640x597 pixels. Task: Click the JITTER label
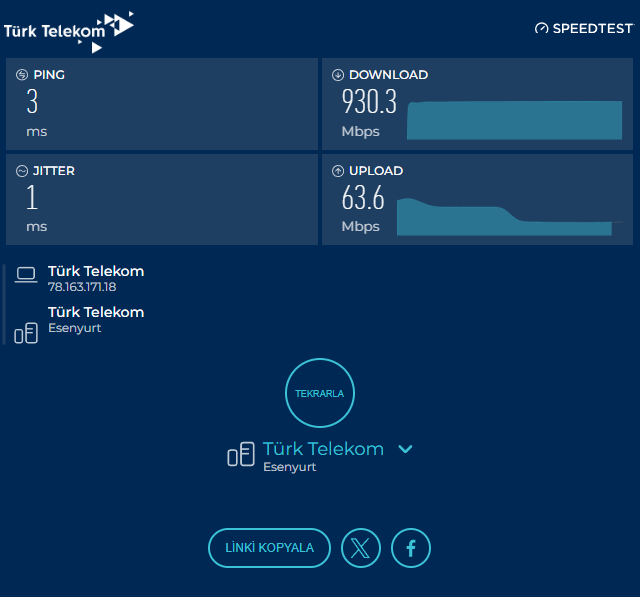click(x=54, y=171)
